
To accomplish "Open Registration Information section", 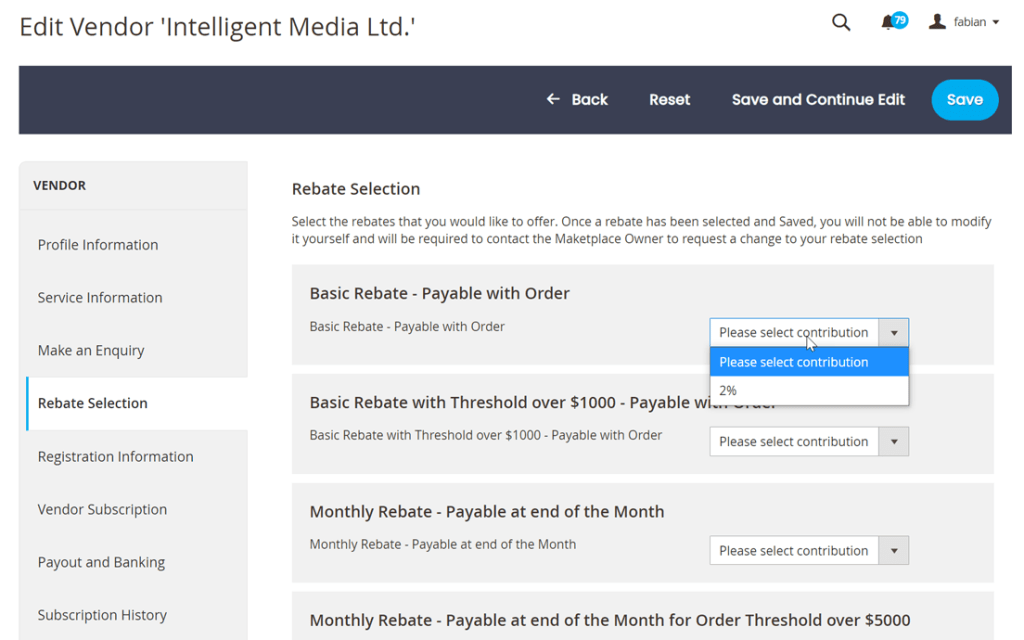I will pos(116,456).
